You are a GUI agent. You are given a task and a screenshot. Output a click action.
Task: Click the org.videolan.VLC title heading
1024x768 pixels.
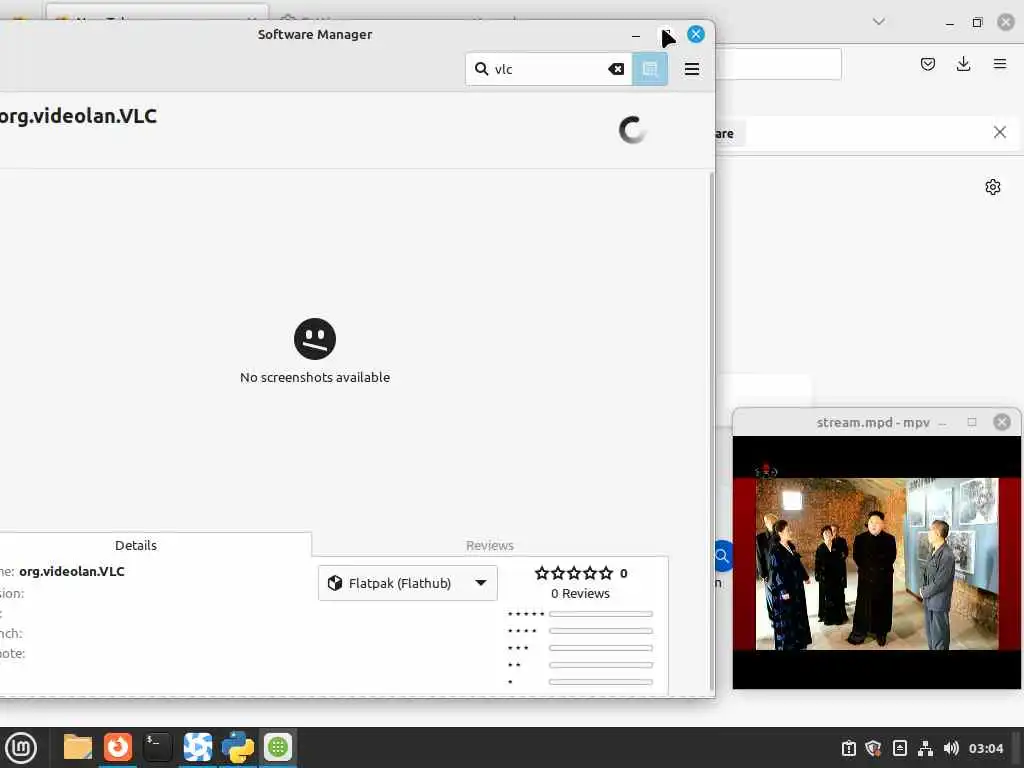pyautogui.click(x=78, y=116)
